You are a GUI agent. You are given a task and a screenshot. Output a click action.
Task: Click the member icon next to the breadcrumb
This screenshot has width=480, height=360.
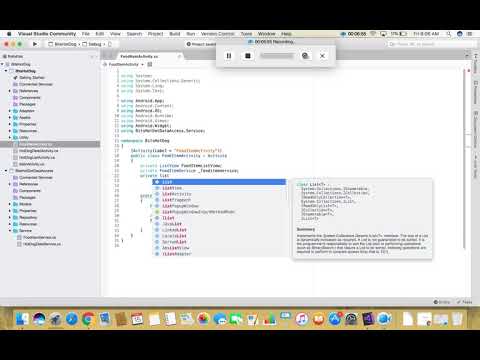(x=150, y=64)
